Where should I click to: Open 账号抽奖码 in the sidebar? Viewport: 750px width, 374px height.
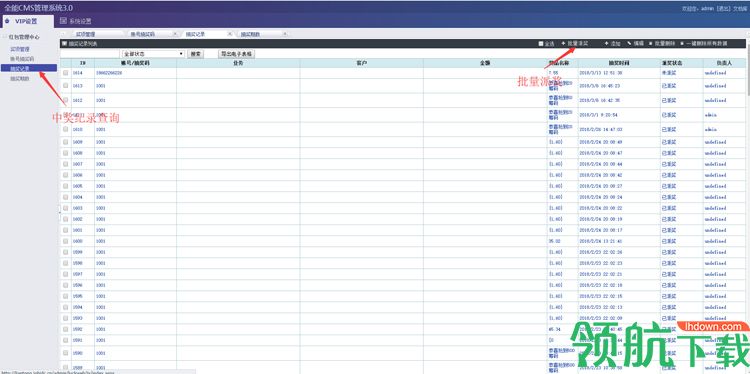[22, 58]
